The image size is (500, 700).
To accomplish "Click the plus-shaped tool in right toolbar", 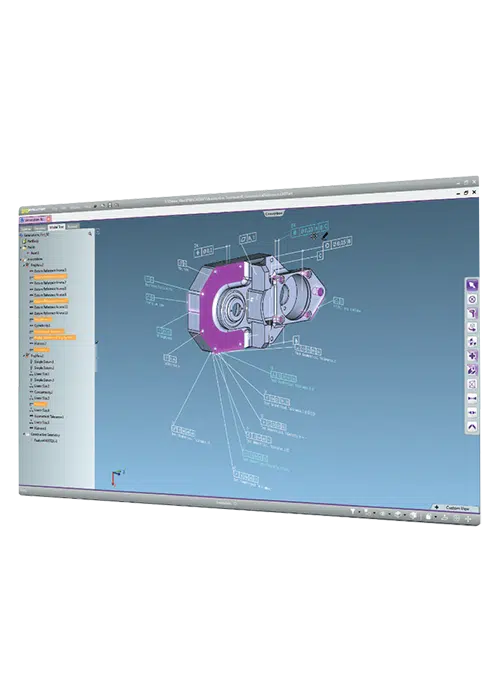I will point(472,356).
